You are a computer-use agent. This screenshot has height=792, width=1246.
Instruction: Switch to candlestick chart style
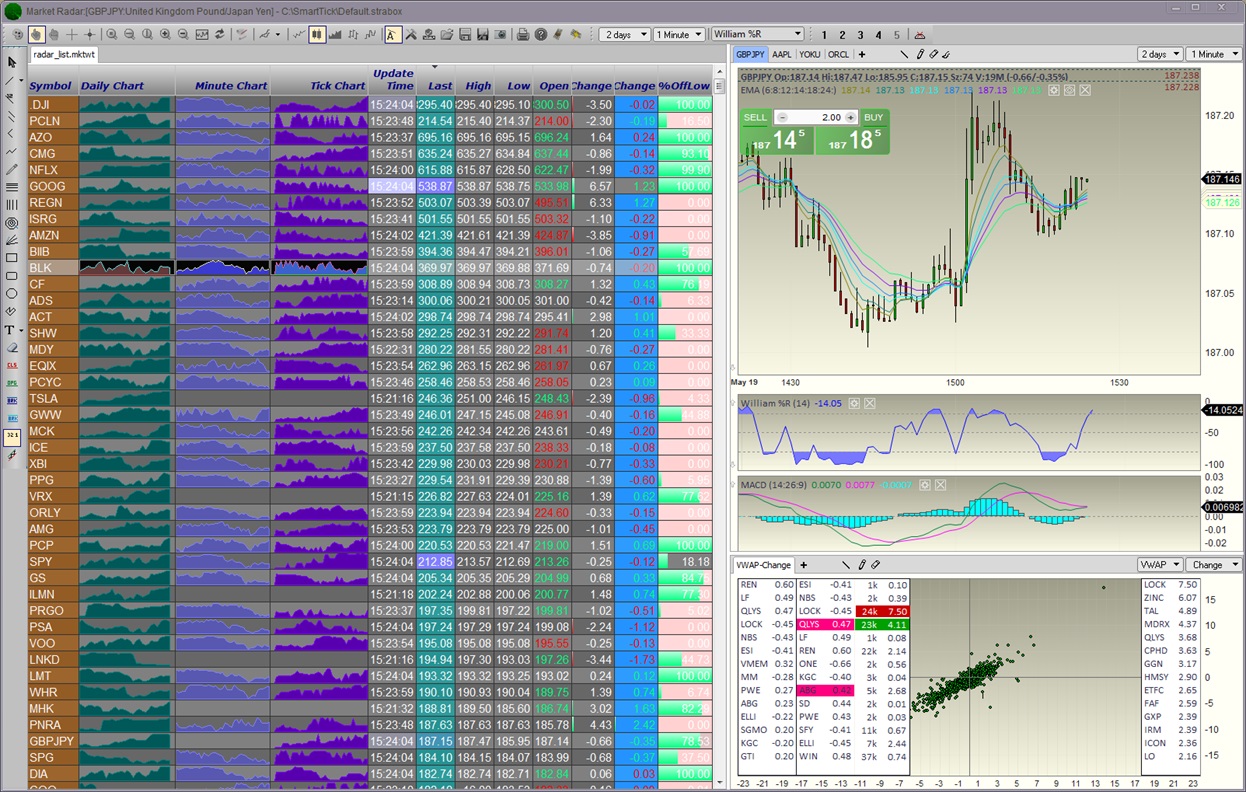[x=317, y=34]
